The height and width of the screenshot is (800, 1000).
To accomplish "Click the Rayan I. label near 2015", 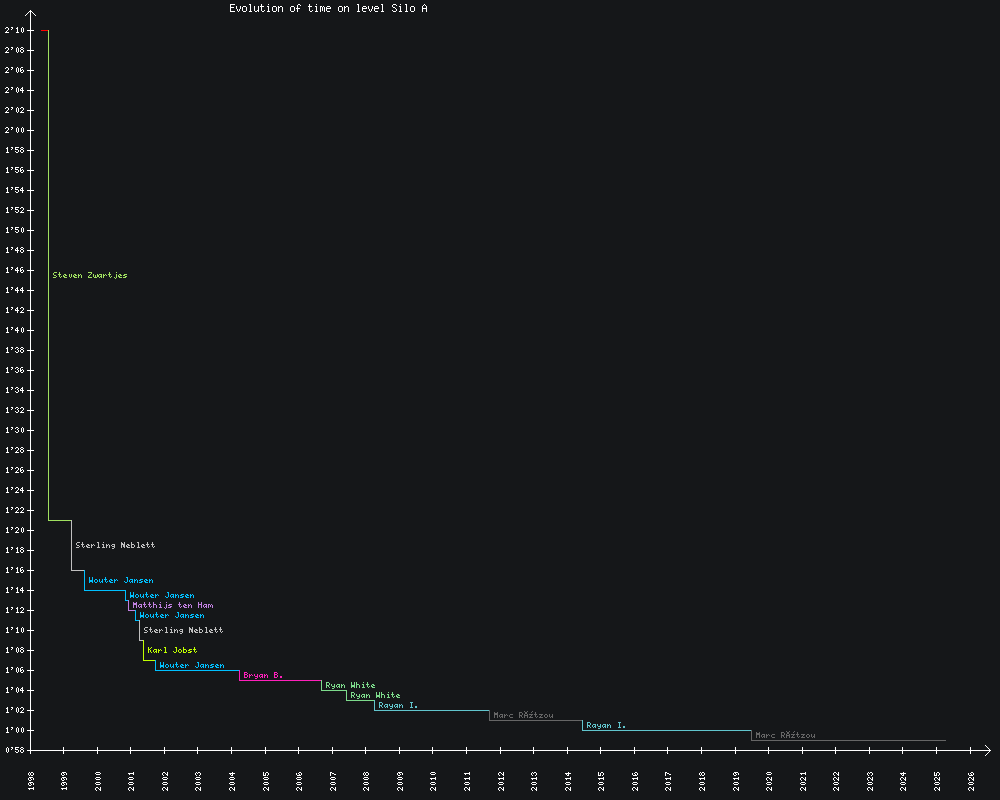I will pyautogui.click(x=606, y=725).
